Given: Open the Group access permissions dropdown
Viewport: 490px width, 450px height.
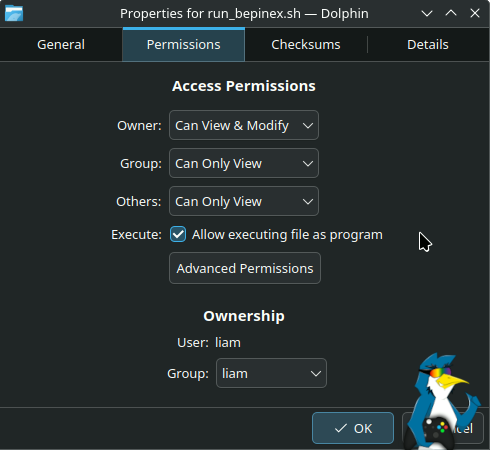Looking at the screenshot, I should click(x=244, y=163).
